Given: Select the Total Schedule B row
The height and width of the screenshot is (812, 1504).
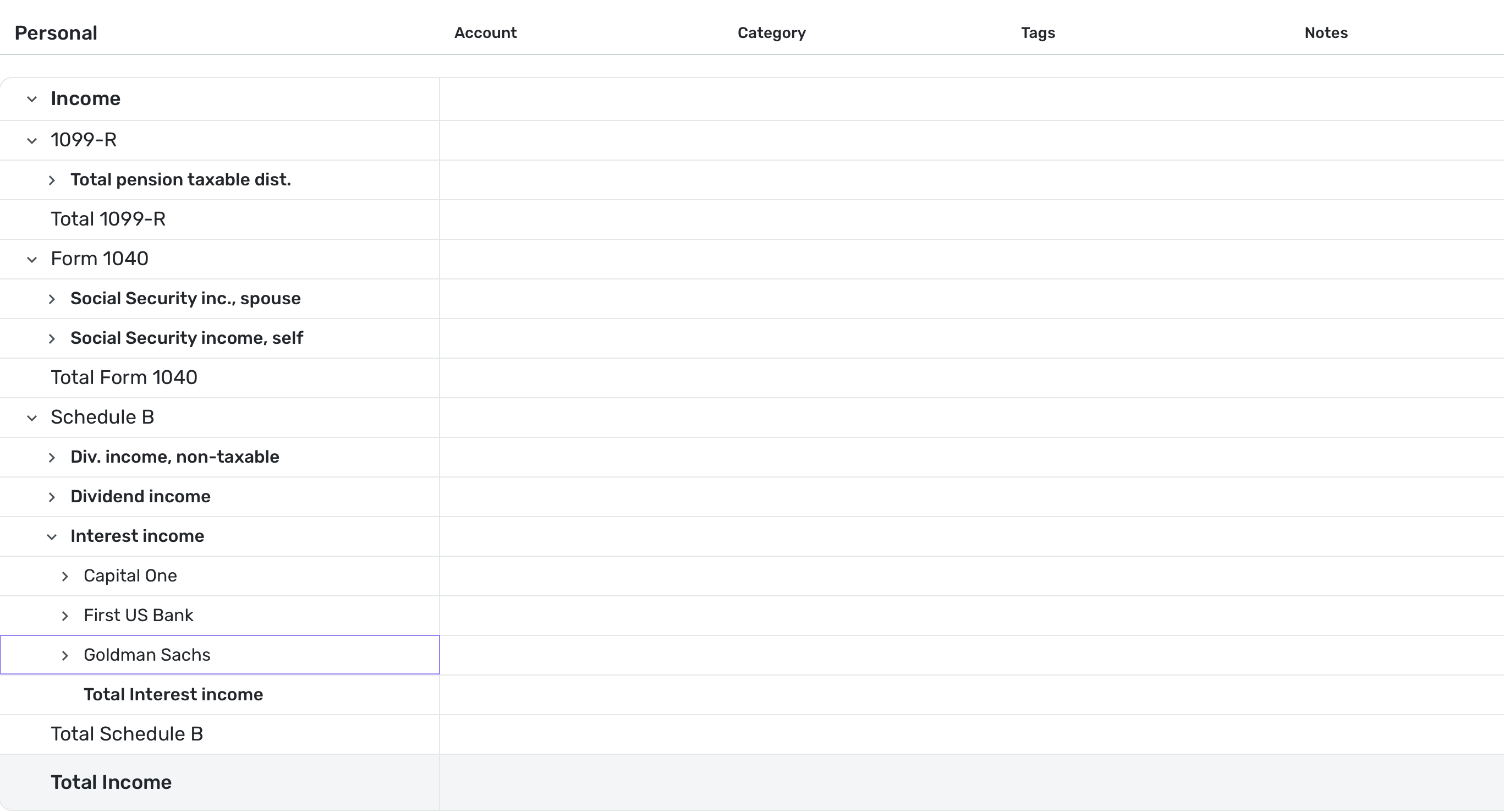Looking at the screenshot, I should (127, 734).
